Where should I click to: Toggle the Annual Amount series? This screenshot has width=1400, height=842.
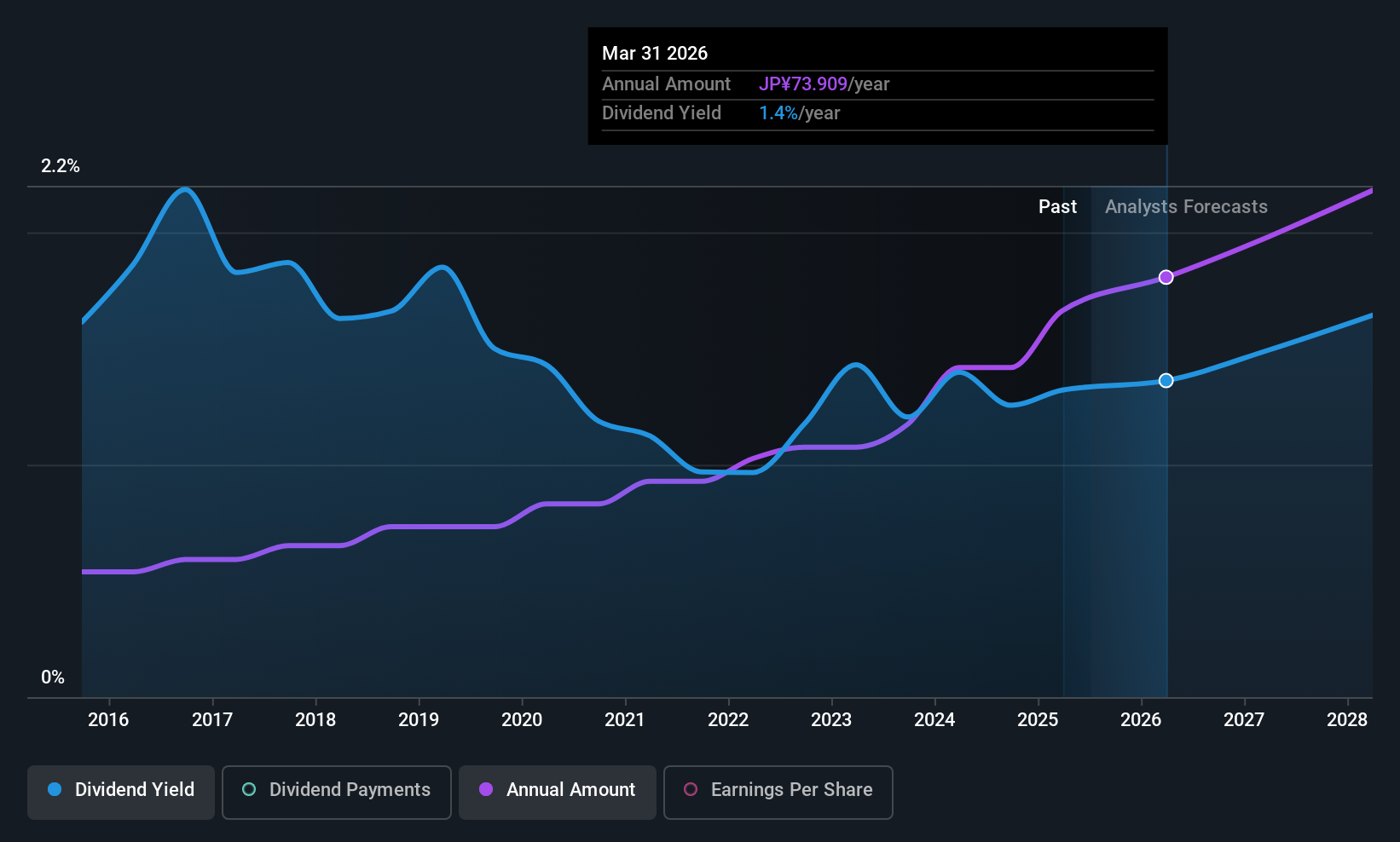coord(558,792)
